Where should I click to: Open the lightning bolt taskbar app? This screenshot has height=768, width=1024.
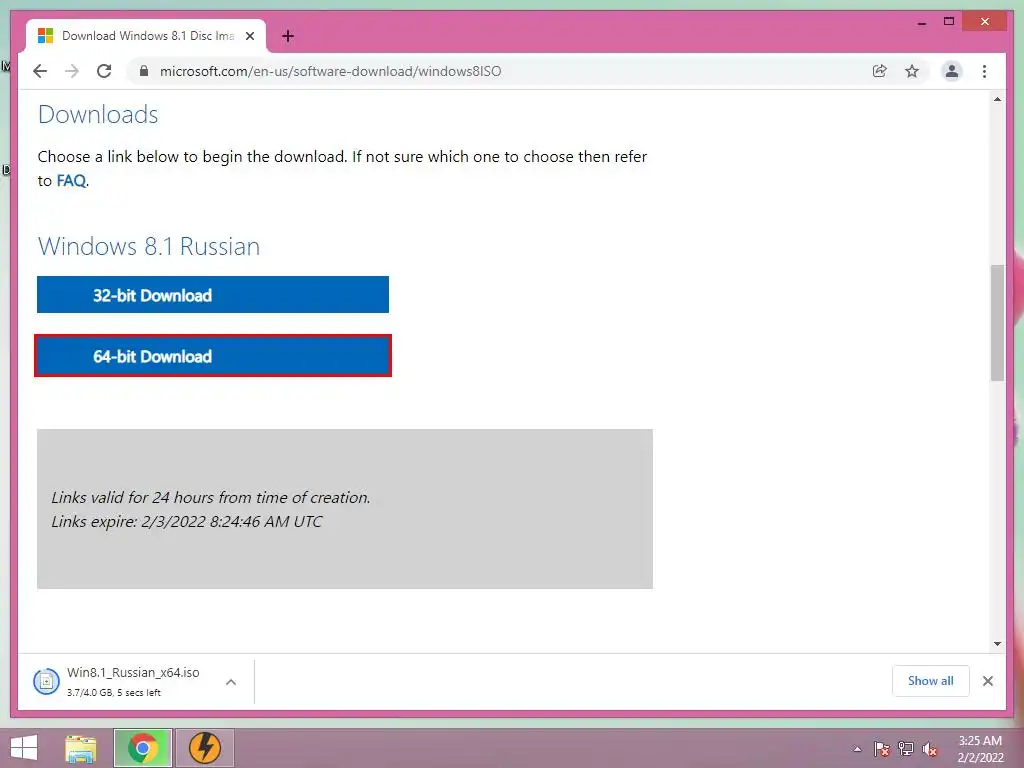pyautogui.click(x=204, y=748)
